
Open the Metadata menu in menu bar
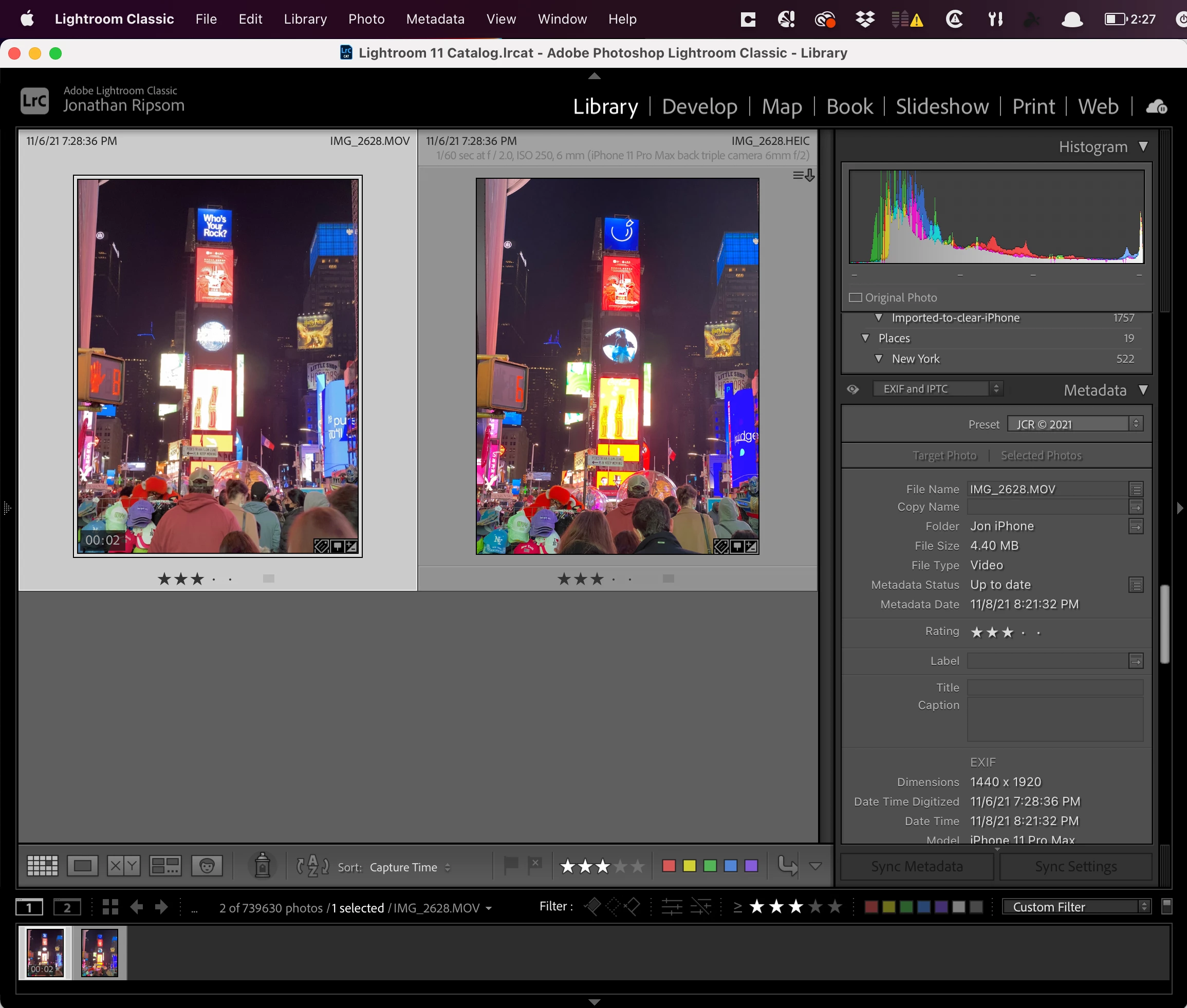435,20
